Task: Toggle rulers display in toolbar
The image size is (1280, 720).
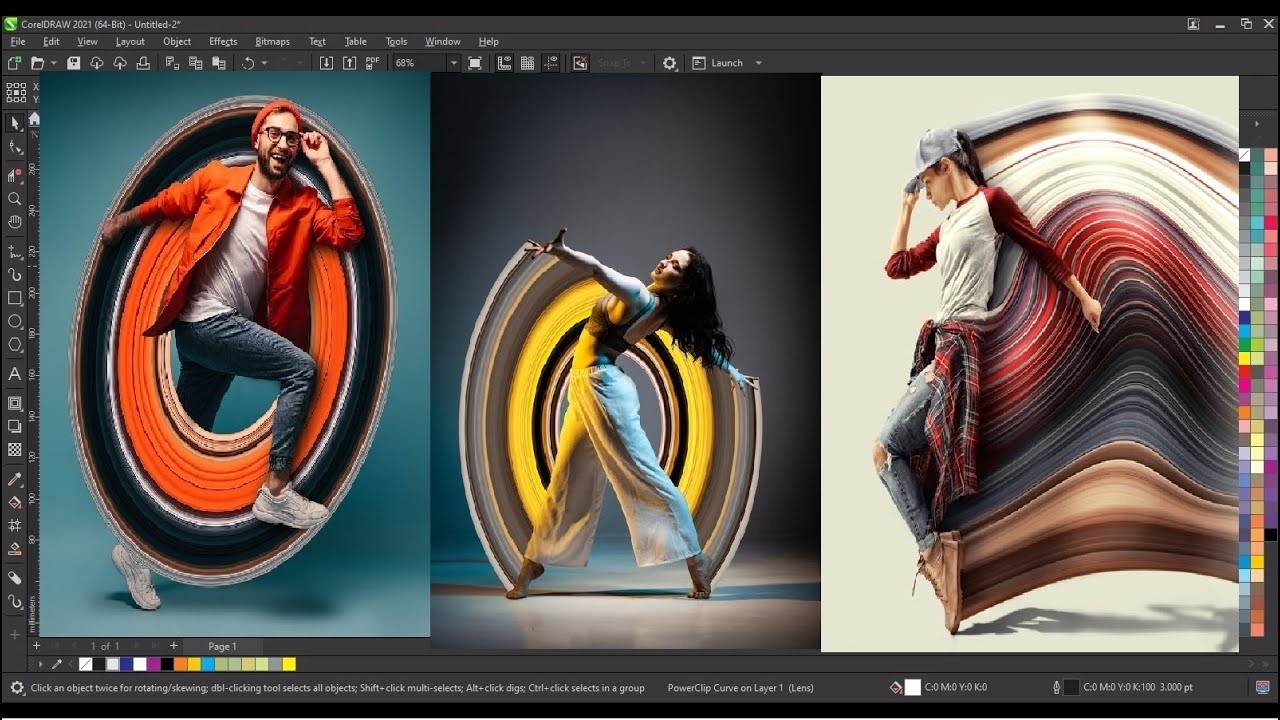Action: point(504,63)
